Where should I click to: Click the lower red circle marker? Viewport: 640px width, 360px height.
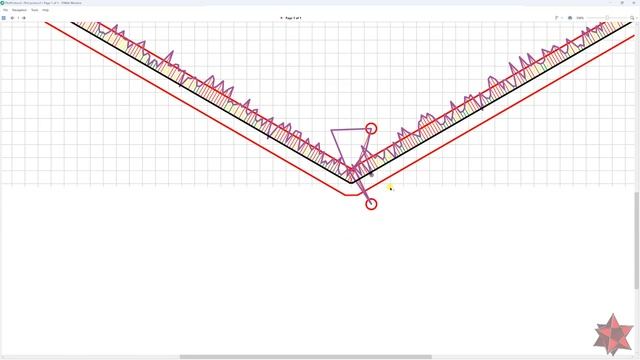[x=371, y=204]
